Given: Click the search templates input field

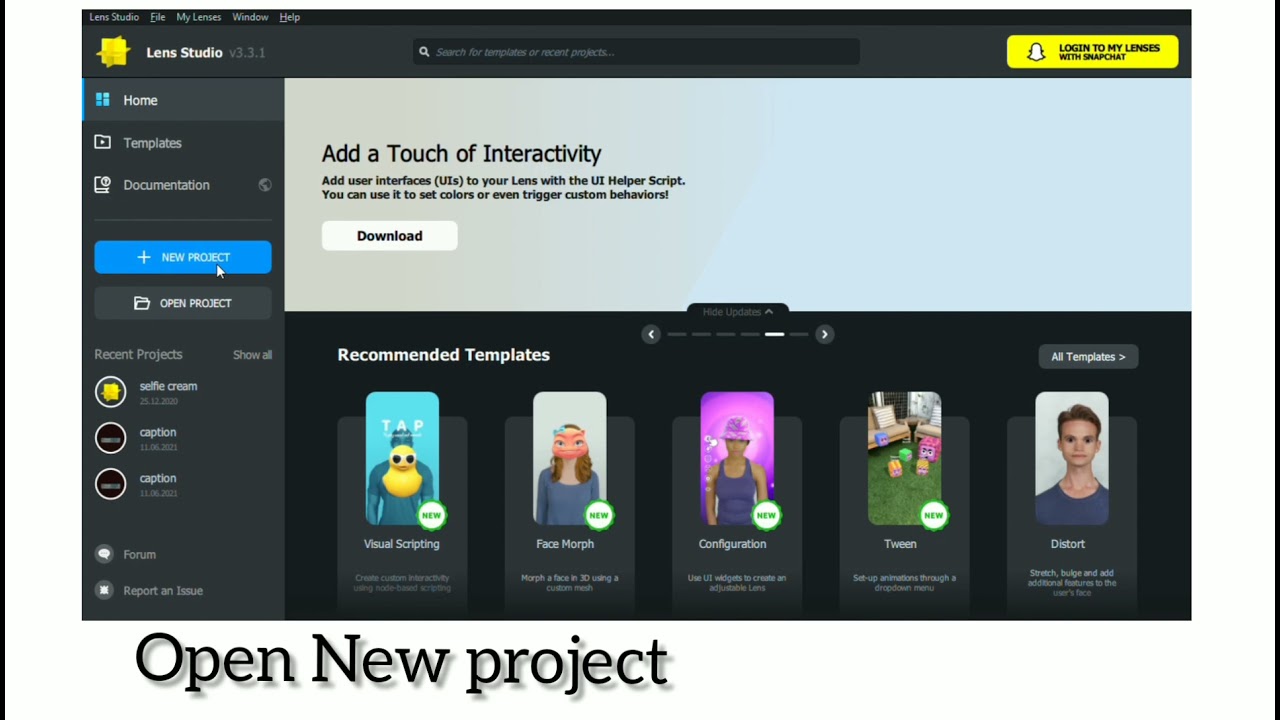Looking at the screenshot, I should 636,52.
